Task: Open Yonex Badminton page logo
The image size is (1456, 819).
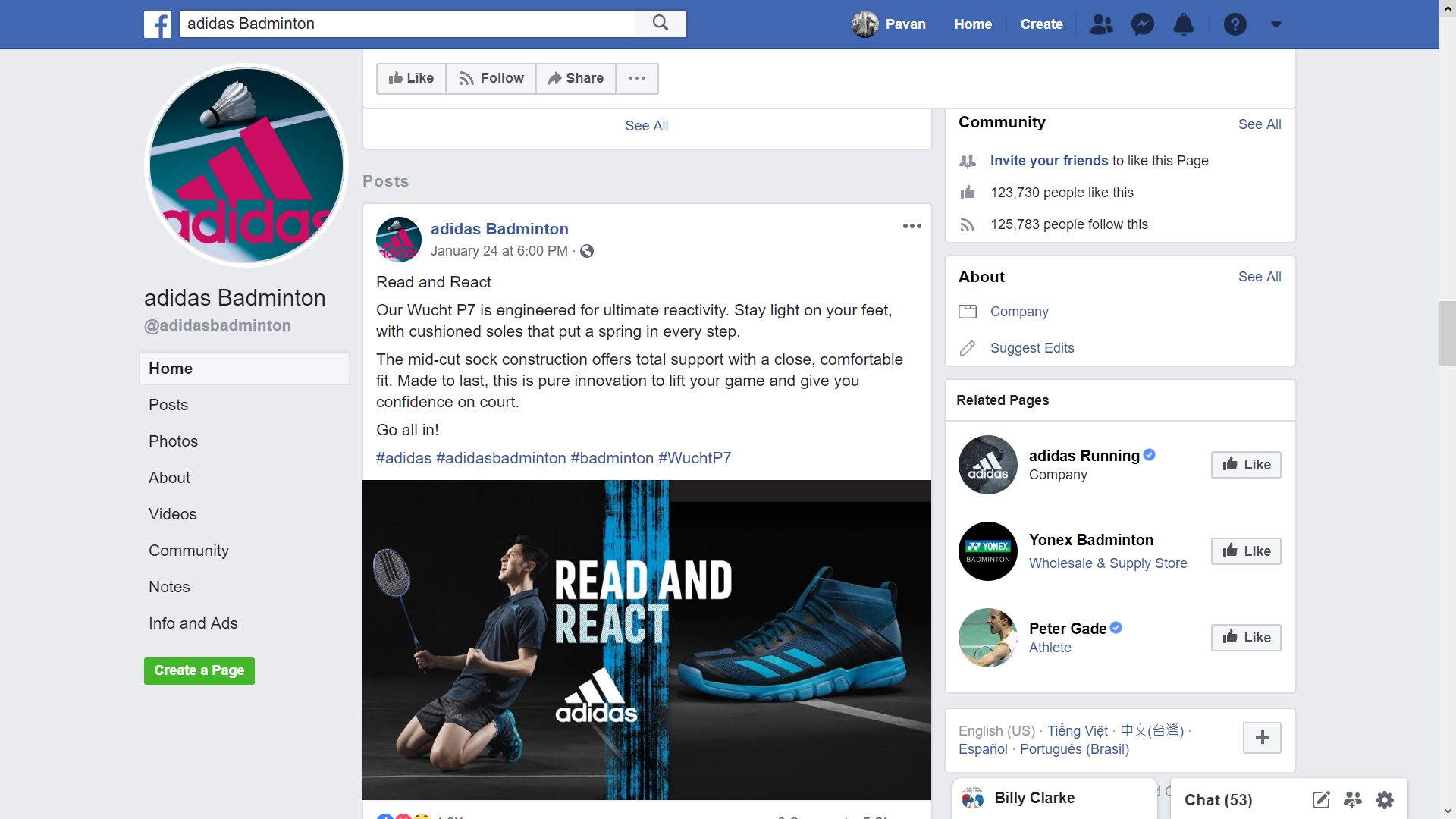Action: pos(987,551)
